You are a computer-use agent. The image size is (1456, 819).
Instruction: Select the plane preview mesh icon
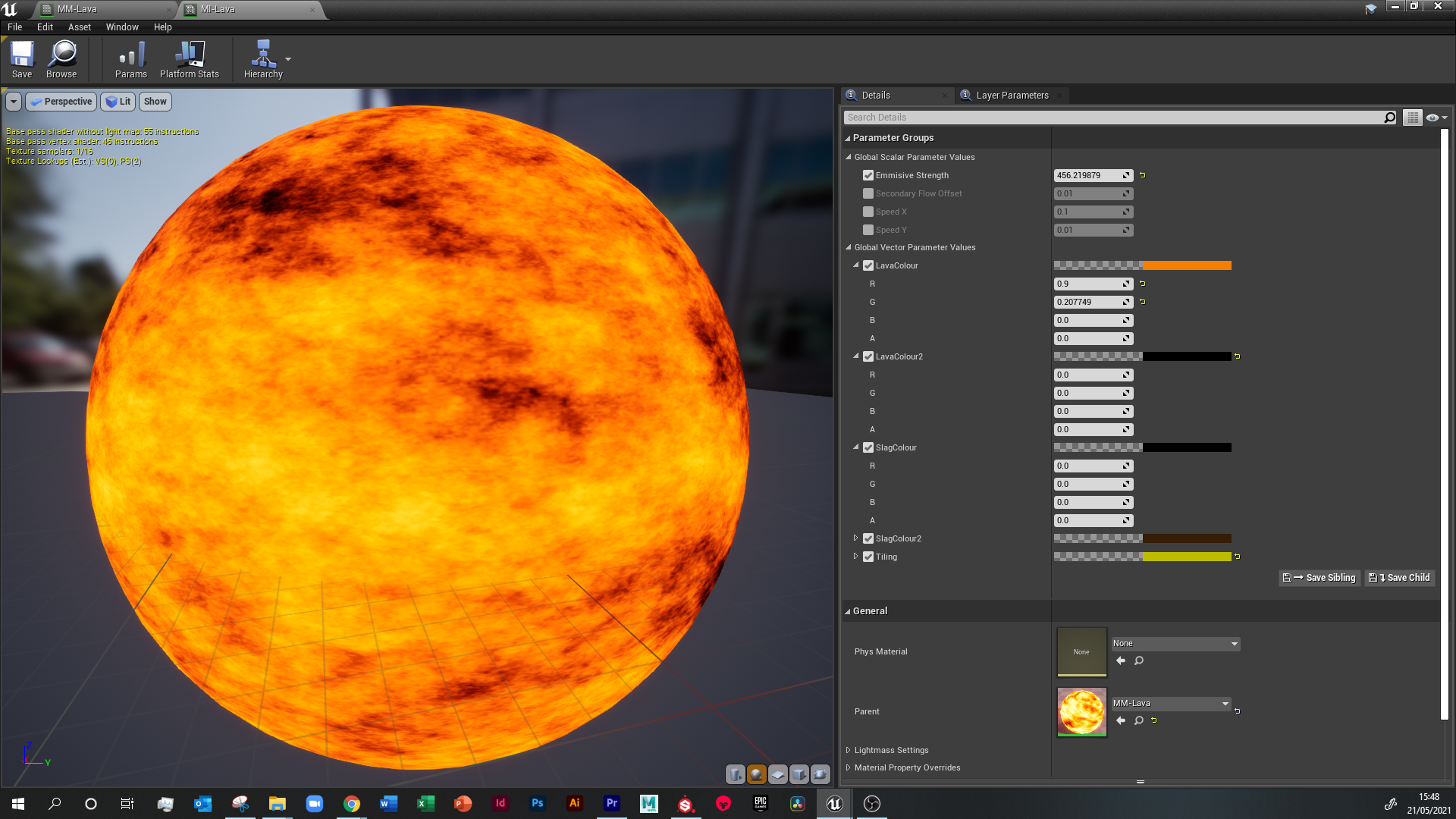(777, 774)
